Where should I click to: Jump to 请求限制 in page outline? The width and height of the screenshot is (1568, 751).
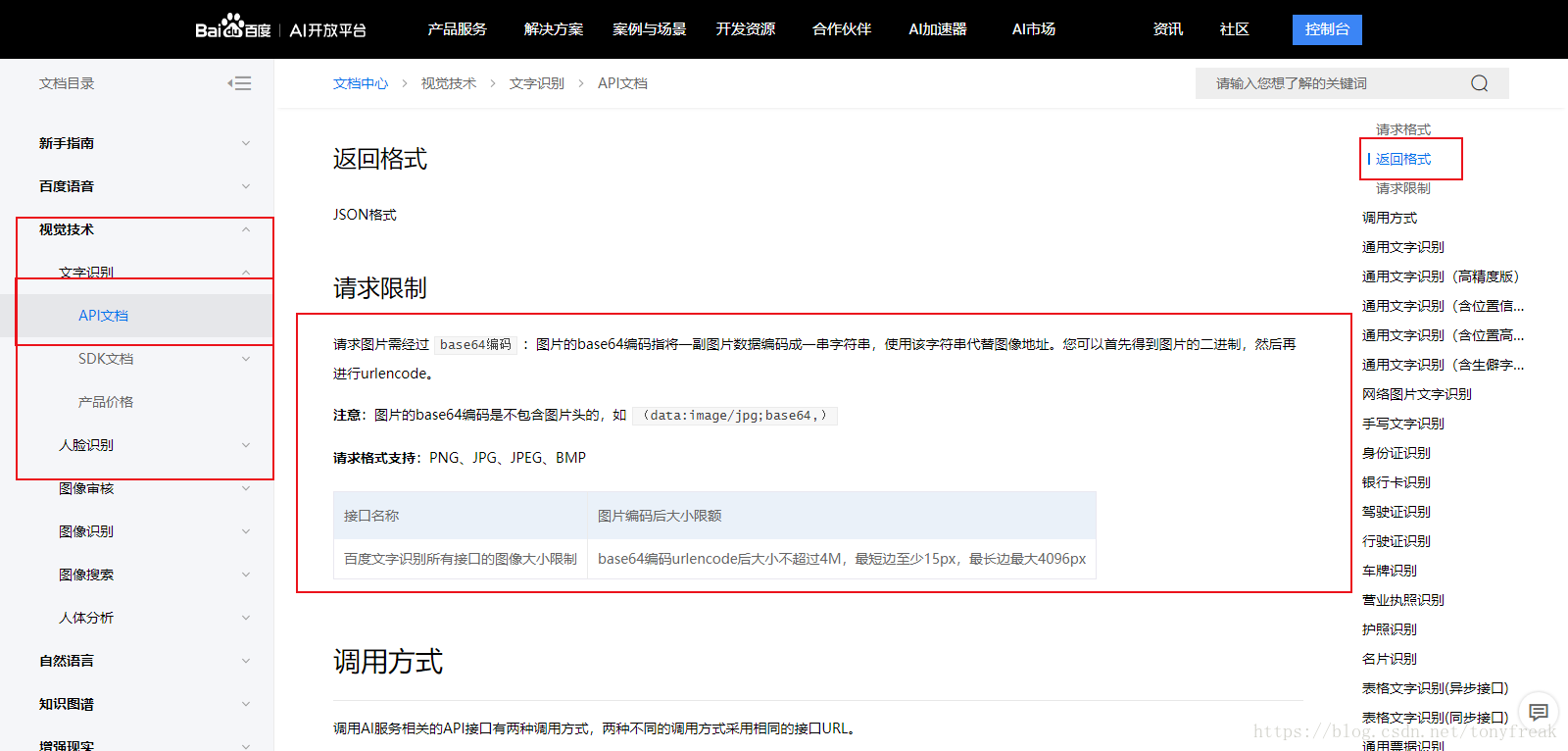click(1403, 188)
